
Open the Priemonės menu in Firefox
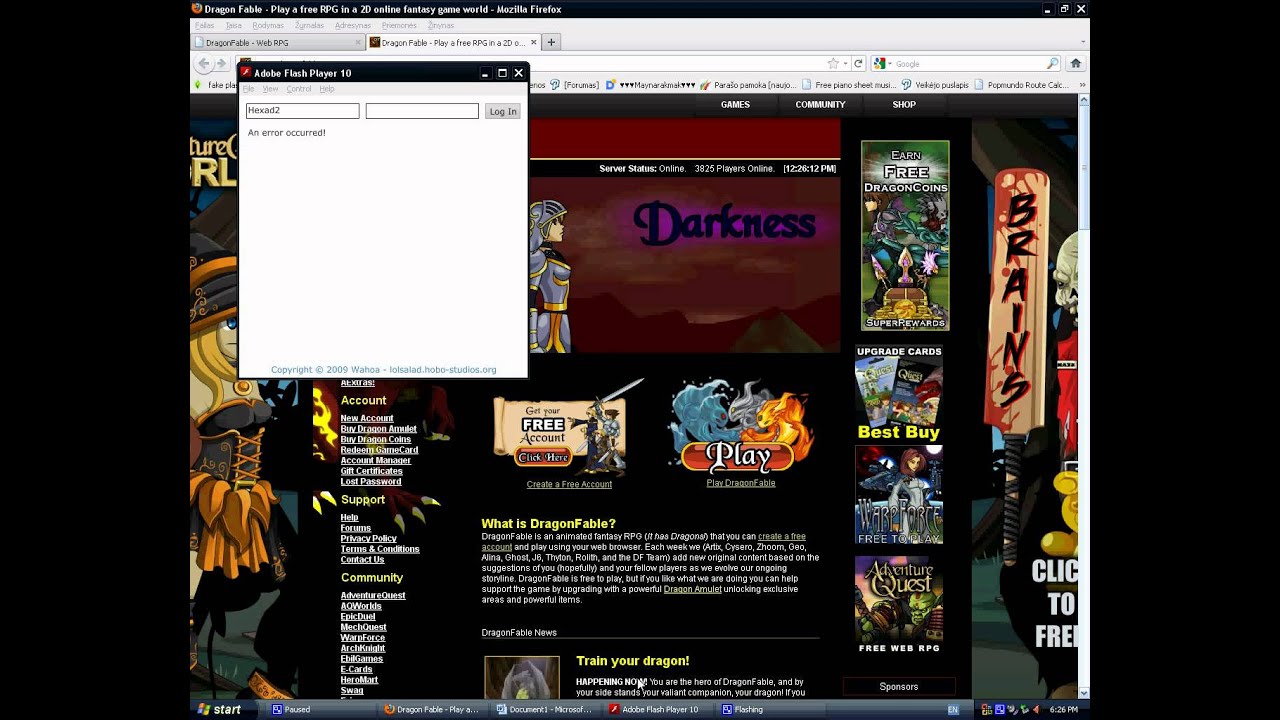tap(399, 25)
